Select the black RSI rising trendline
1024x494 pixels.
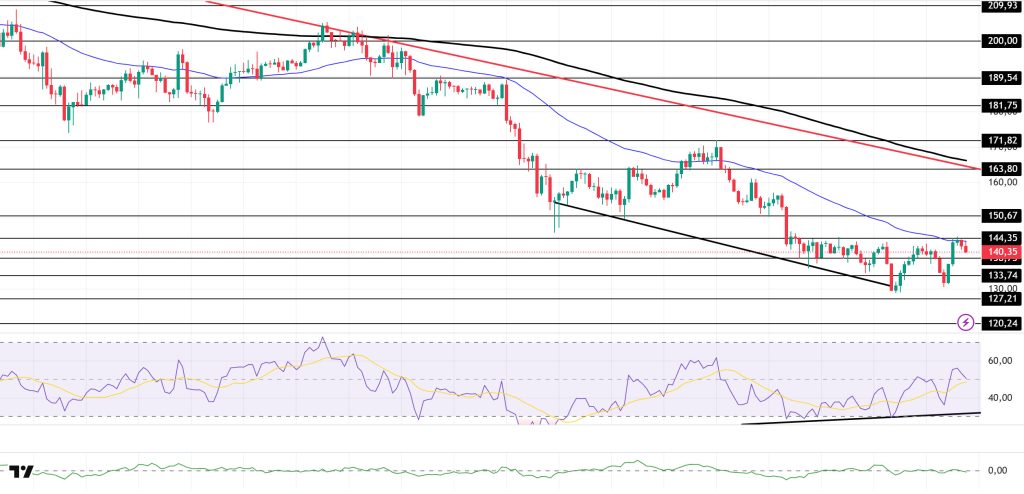[860, 417]
